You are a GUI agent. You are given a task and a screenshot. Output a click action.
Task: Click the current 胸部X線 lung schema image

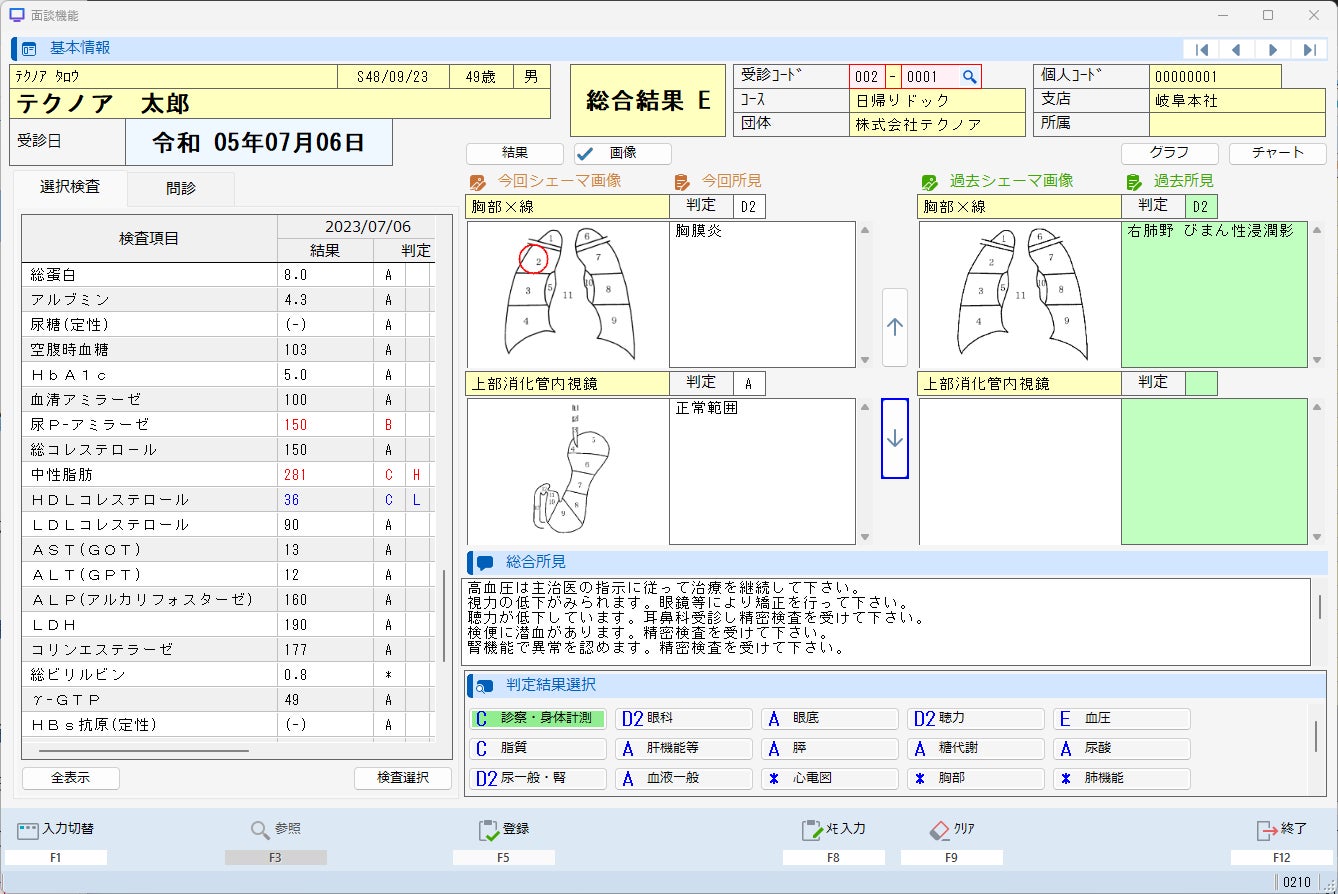pyautogui.click(x=568, y=294)
